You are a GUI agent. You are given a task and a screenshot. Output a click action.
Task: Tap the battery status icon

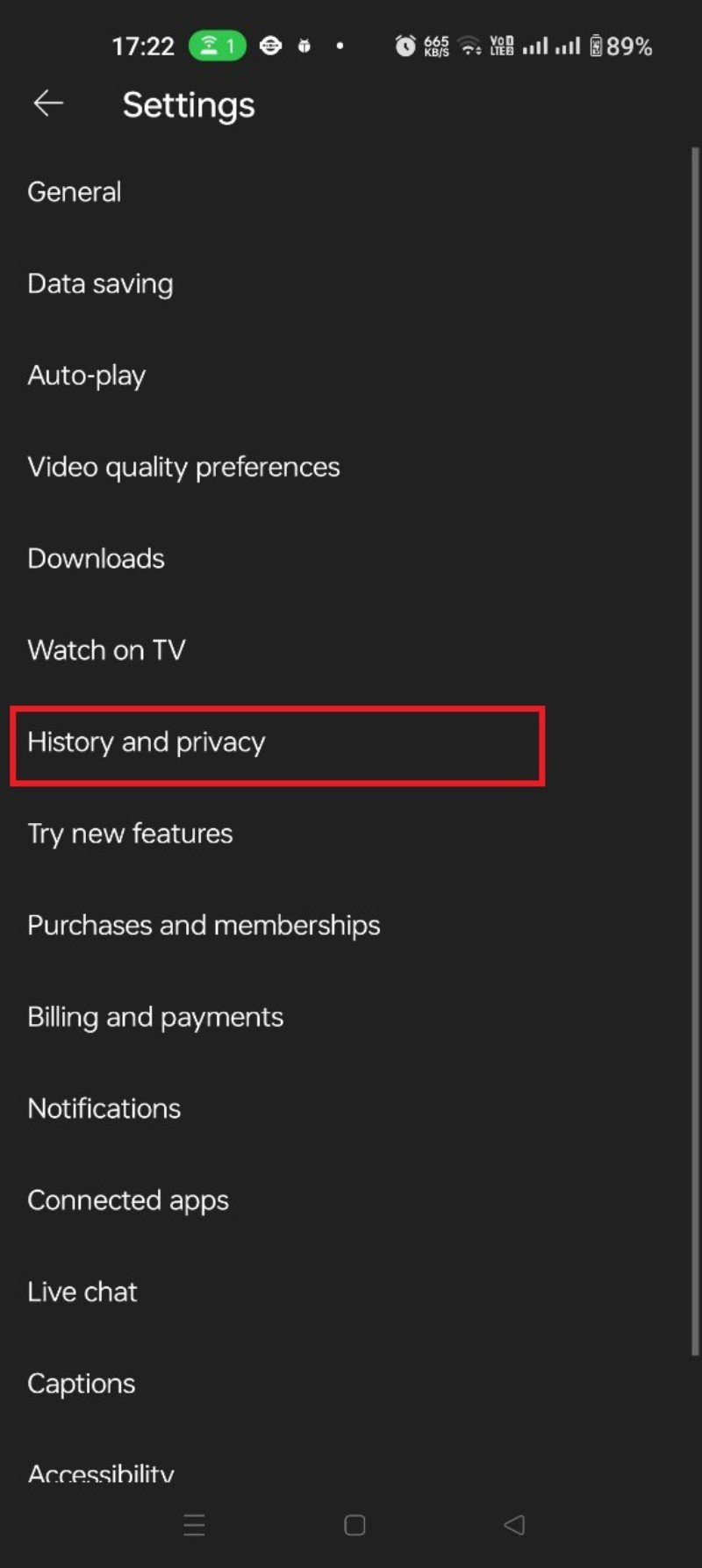click(597, 46)
